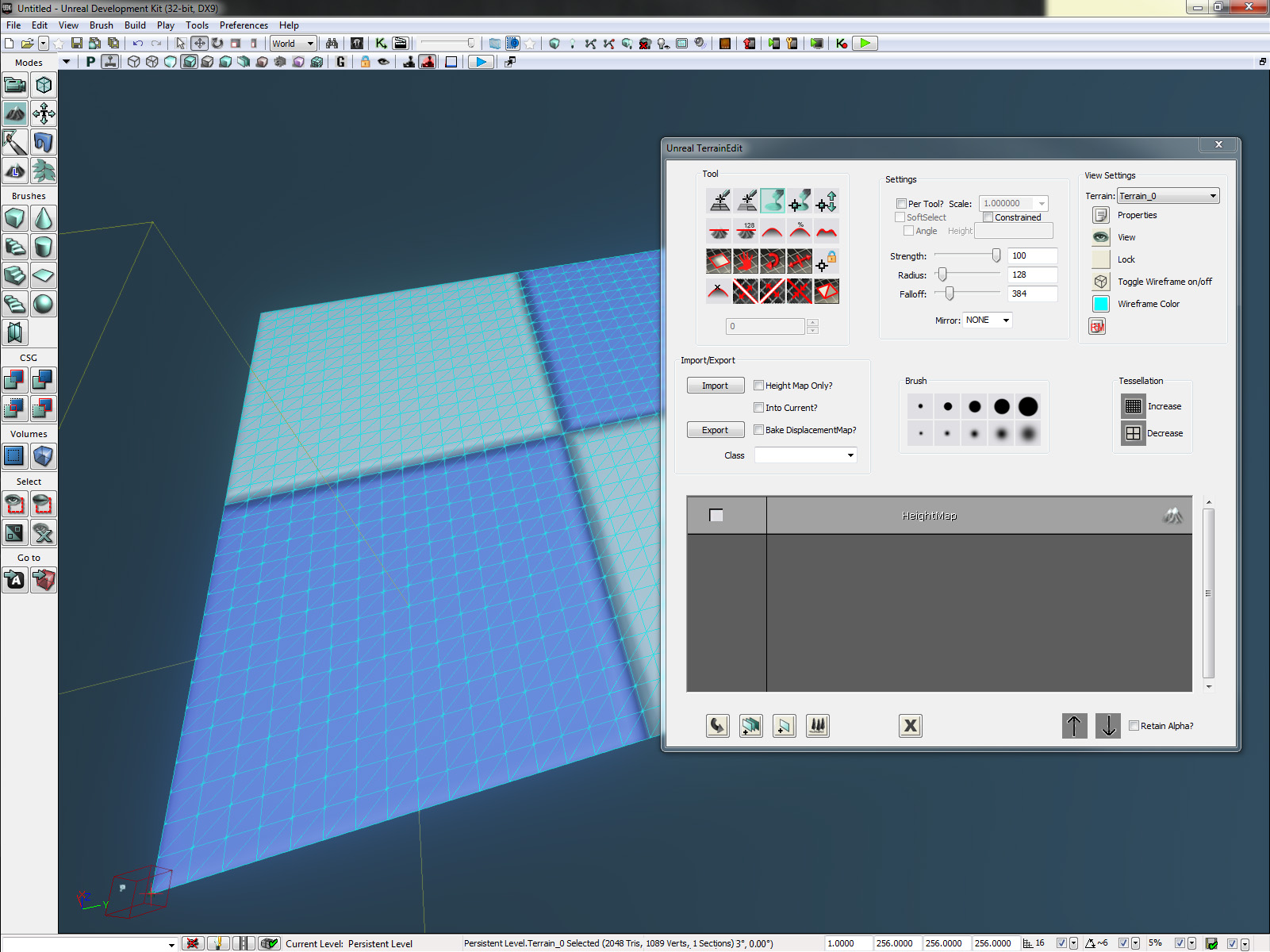Toggle the HeightMap layer checkbox
The width and height of the screenshot is (1270, 952).
[x=716, y=516]
